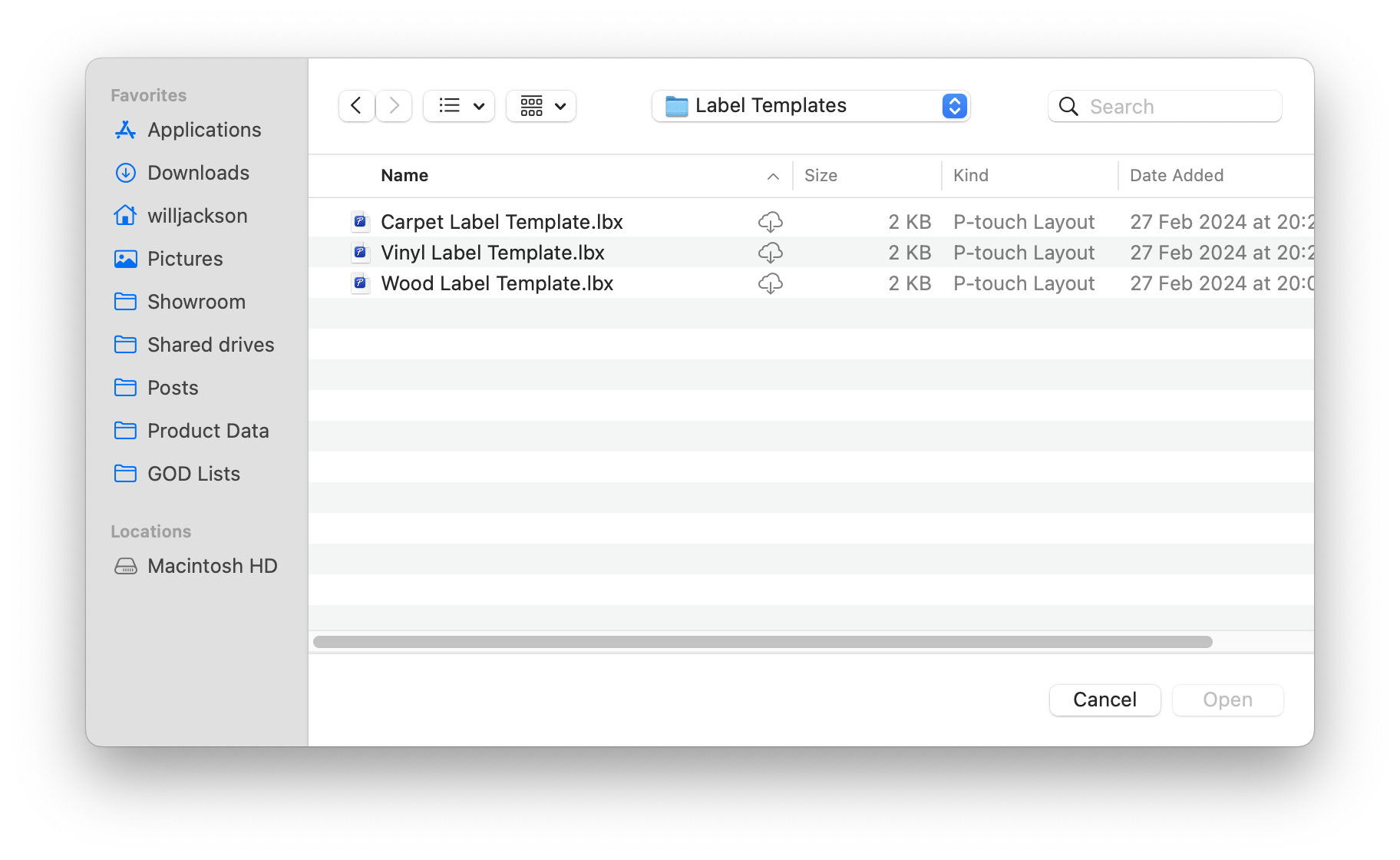Image resolution: width=1400 pixels, height=860 pixels.
Task: Click the back navigation arrow
Action: click(356, 106)
